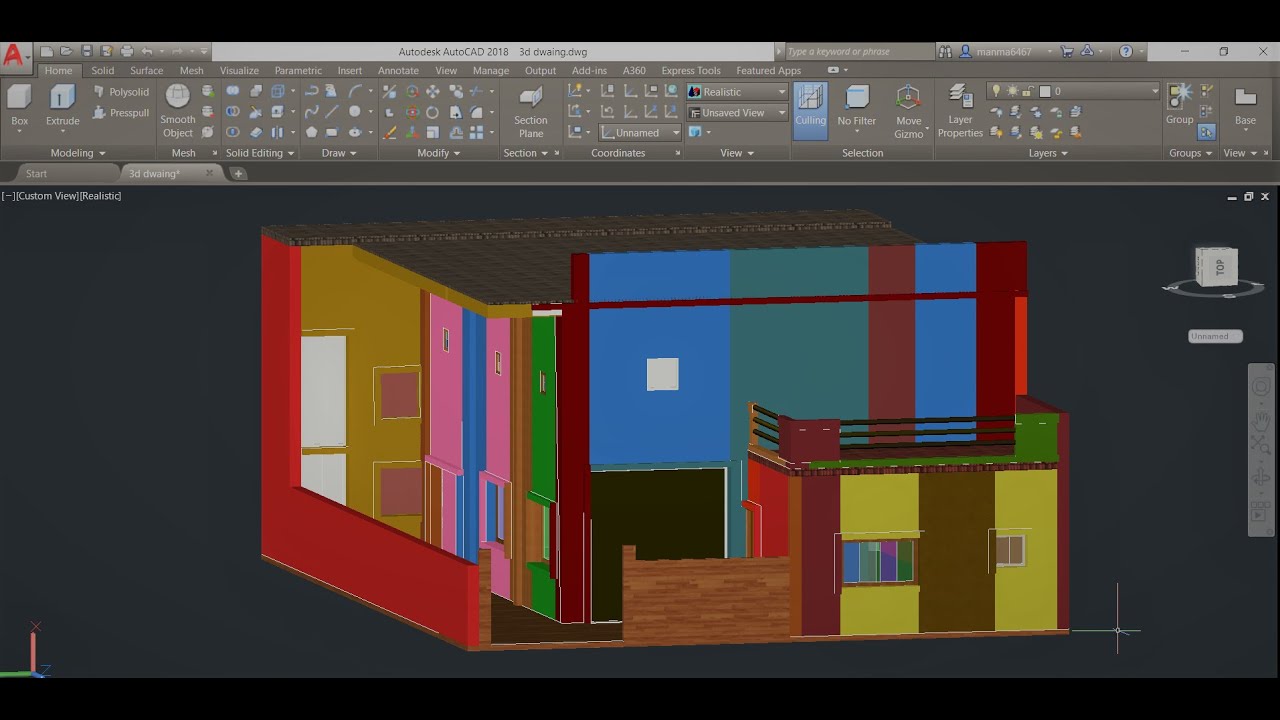Switch to the Solid ribbon tab
The height and width of the screenshot is (720, 1280).
point(103,70)
